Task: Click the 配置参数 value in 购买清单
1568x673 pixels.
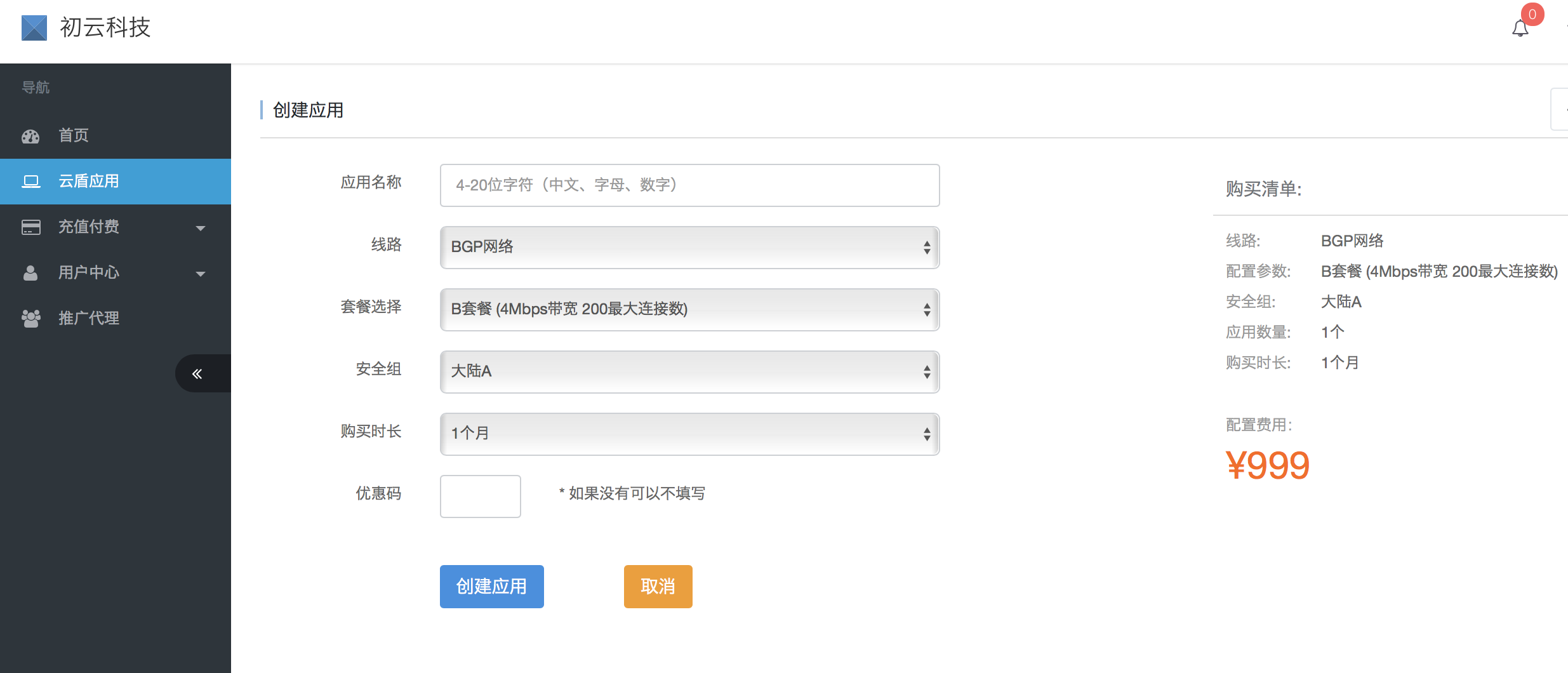Action: (x=1439, y=272)
